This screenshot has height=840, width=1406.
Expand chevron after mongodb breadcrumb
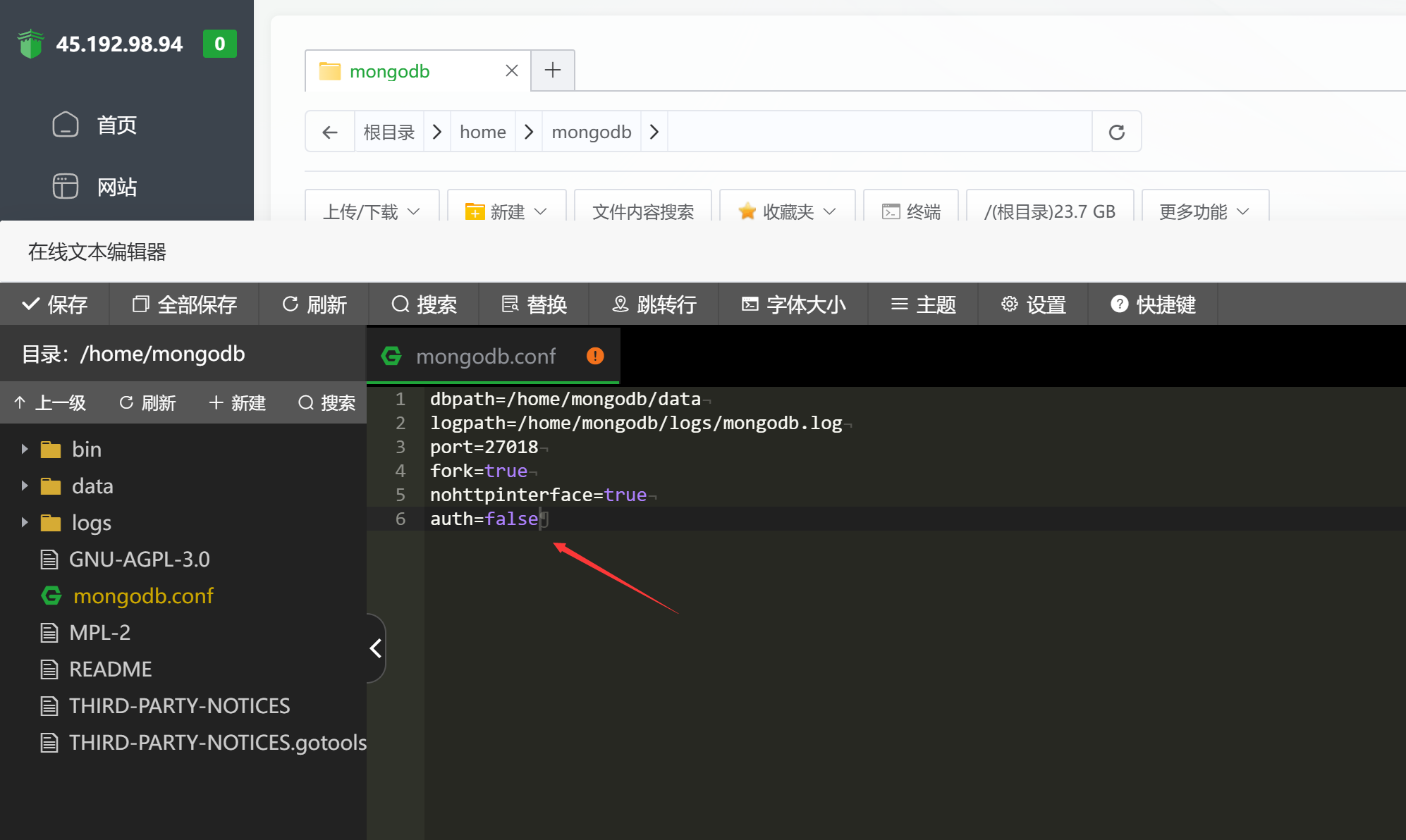coord(654,132)
